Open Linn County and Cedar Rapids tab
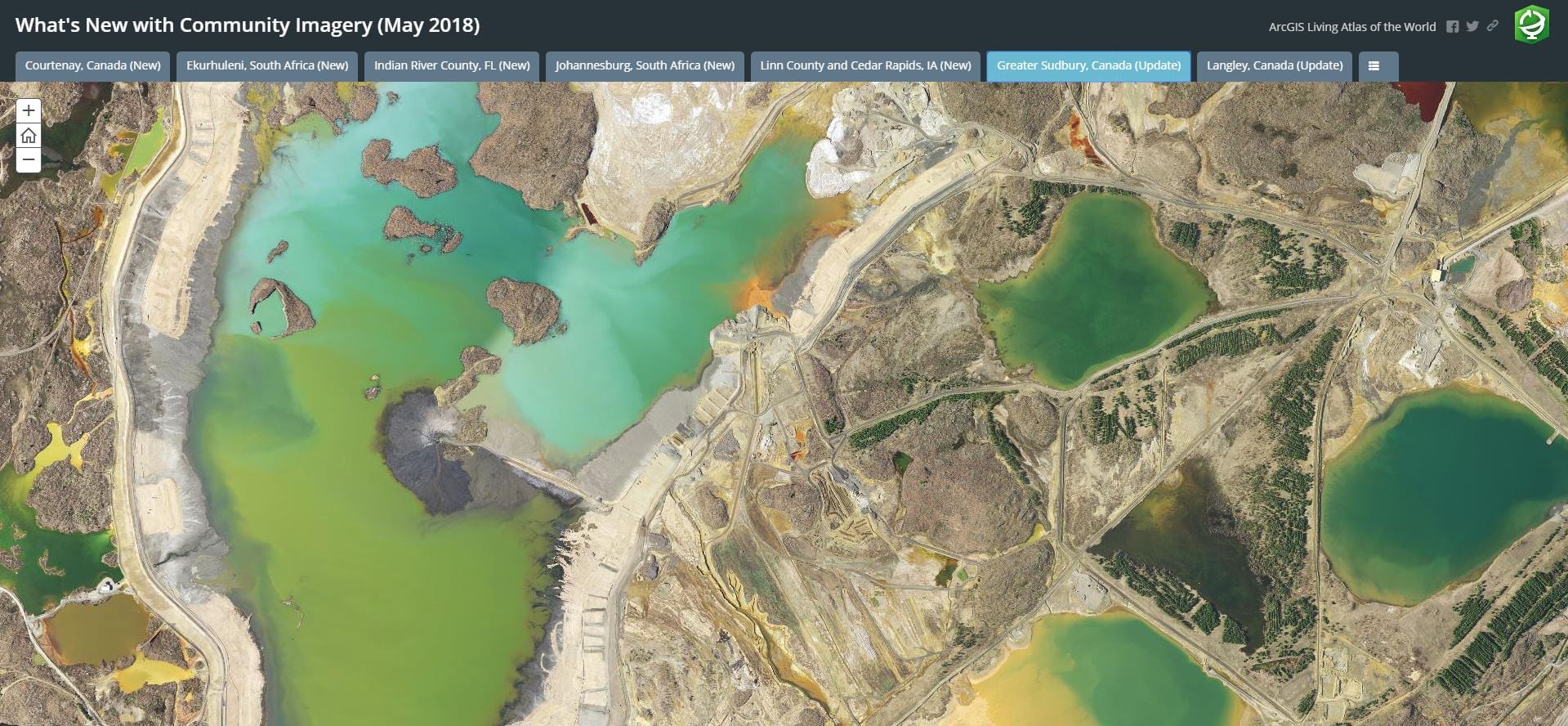 pos(865,66)
